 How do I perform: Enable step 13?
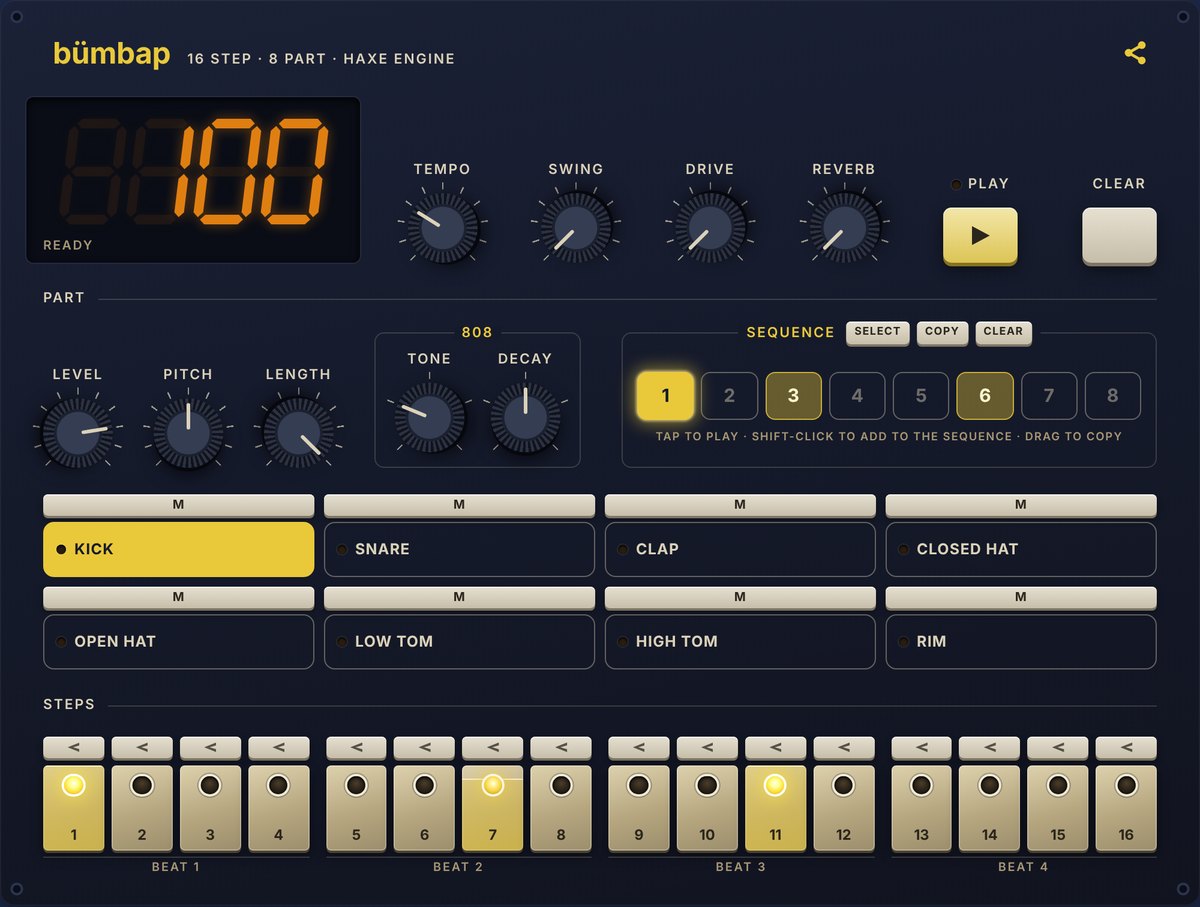point(921,808)
